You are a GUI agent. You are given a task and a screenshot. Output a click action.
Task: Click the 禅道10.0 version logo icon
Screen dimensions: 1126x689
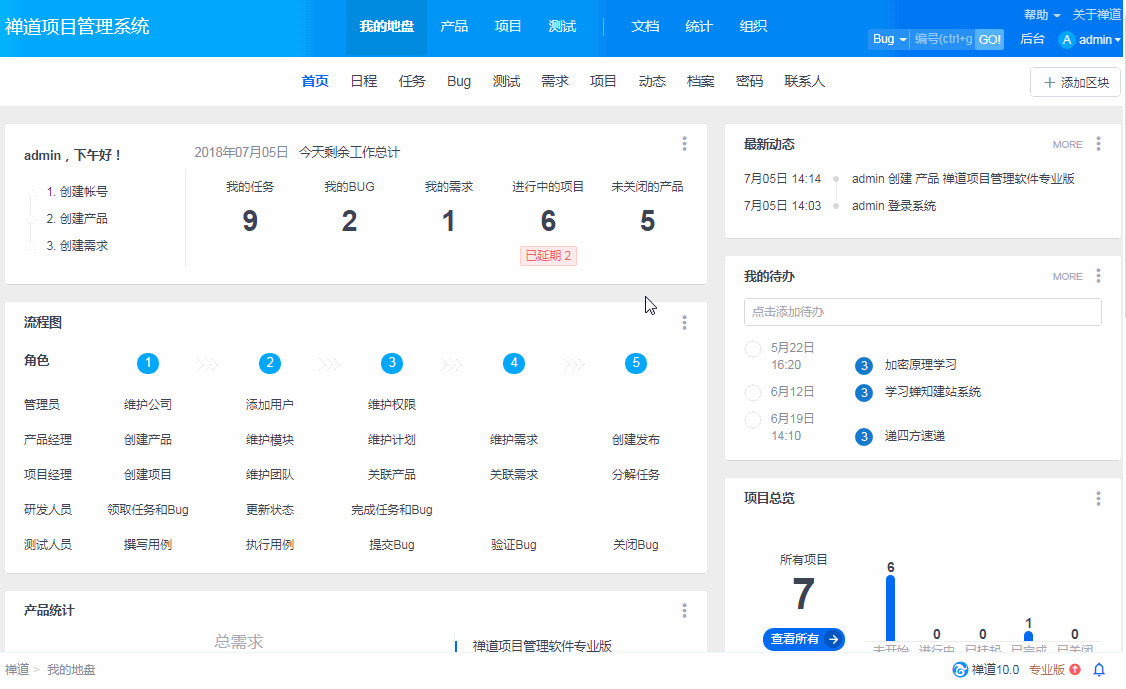(x=960, y=670)
